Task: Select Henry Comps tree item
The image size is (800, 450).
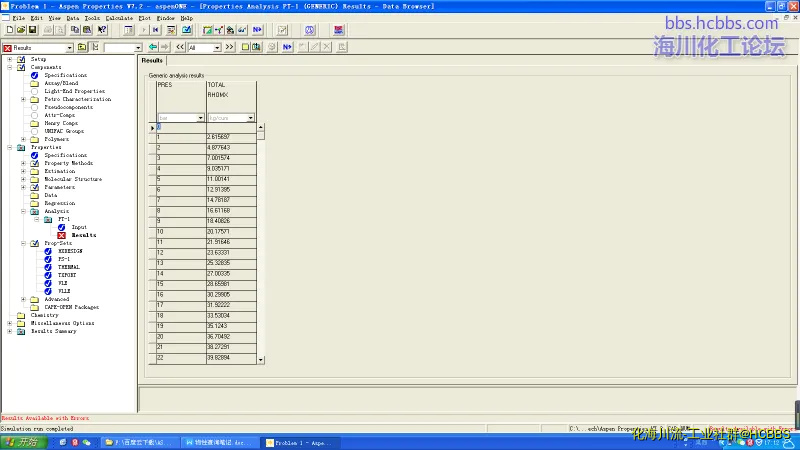Action: point(61,123)
